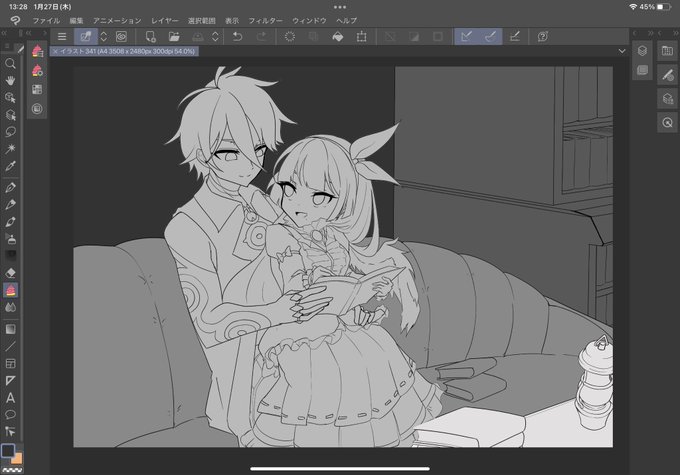The height and width of the screenshot is (475, 680).
Task: Open the Brush Size palette icon
Action: coord(37,89)
